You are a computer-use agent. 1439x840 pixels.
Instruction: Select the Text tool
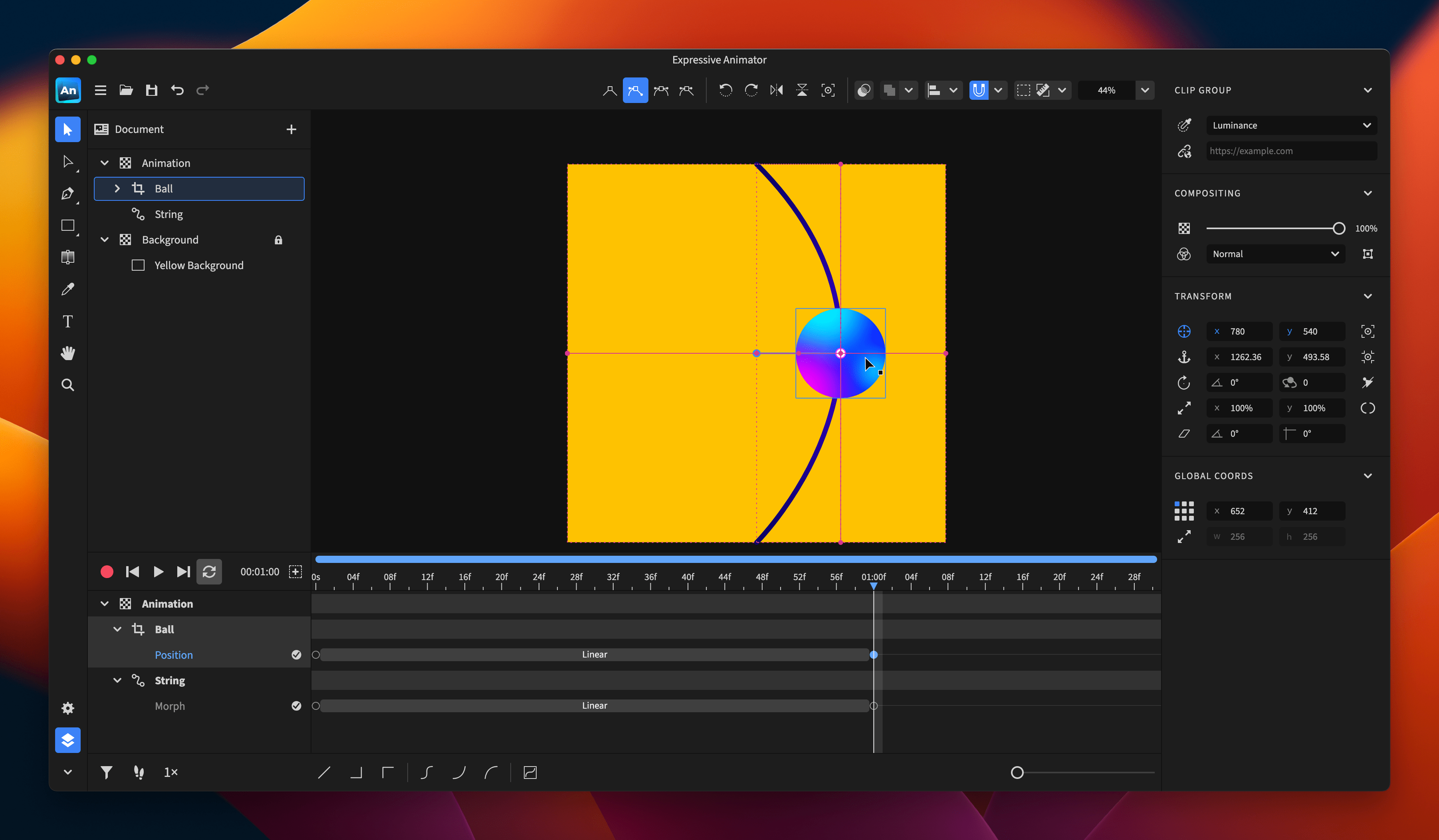pos(67,321)
